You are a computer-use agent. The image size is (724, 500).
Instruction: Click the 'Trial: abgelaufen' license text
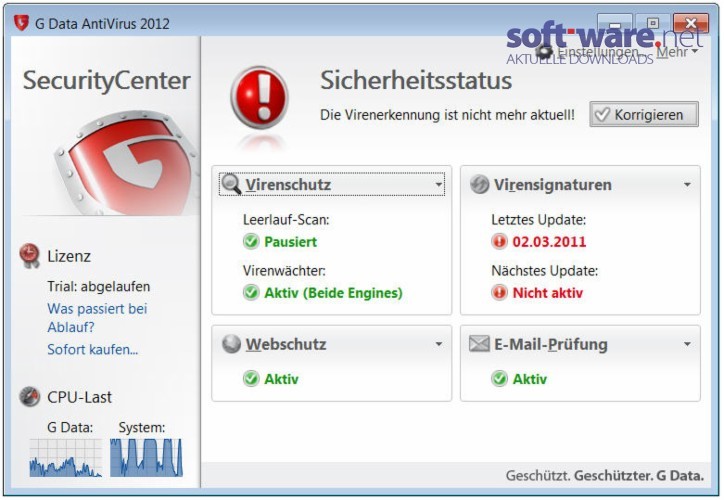[98, 286]
